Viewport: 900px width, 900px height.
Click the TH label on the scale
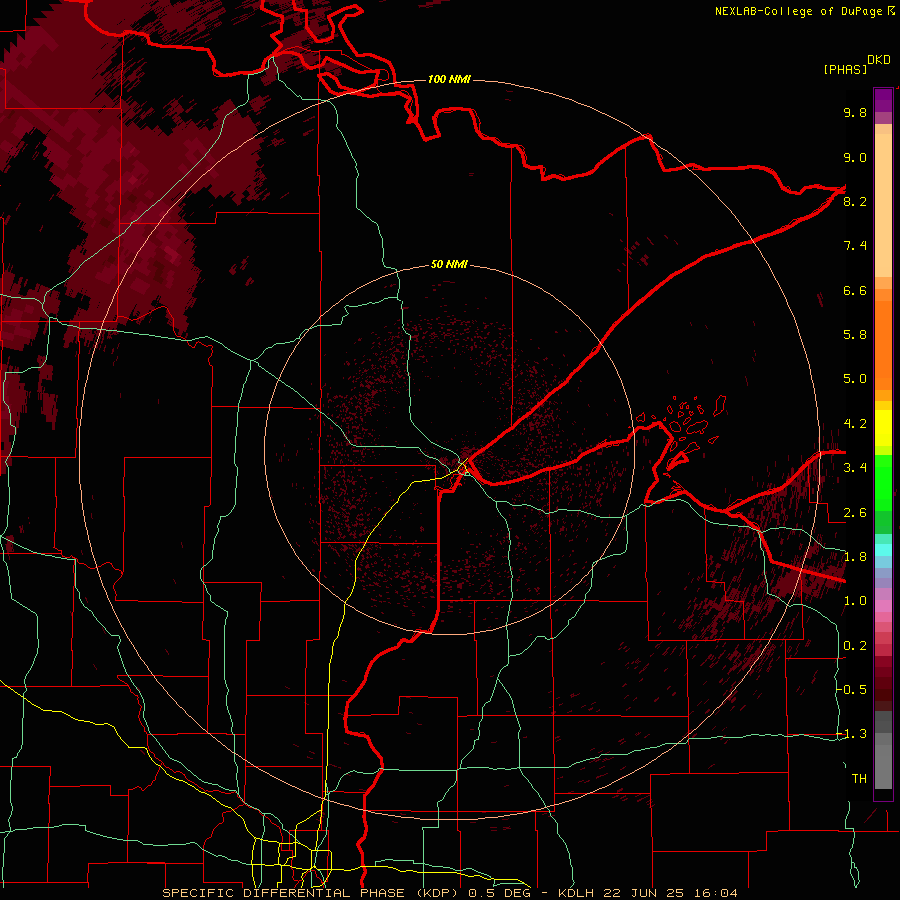(859, 779)
